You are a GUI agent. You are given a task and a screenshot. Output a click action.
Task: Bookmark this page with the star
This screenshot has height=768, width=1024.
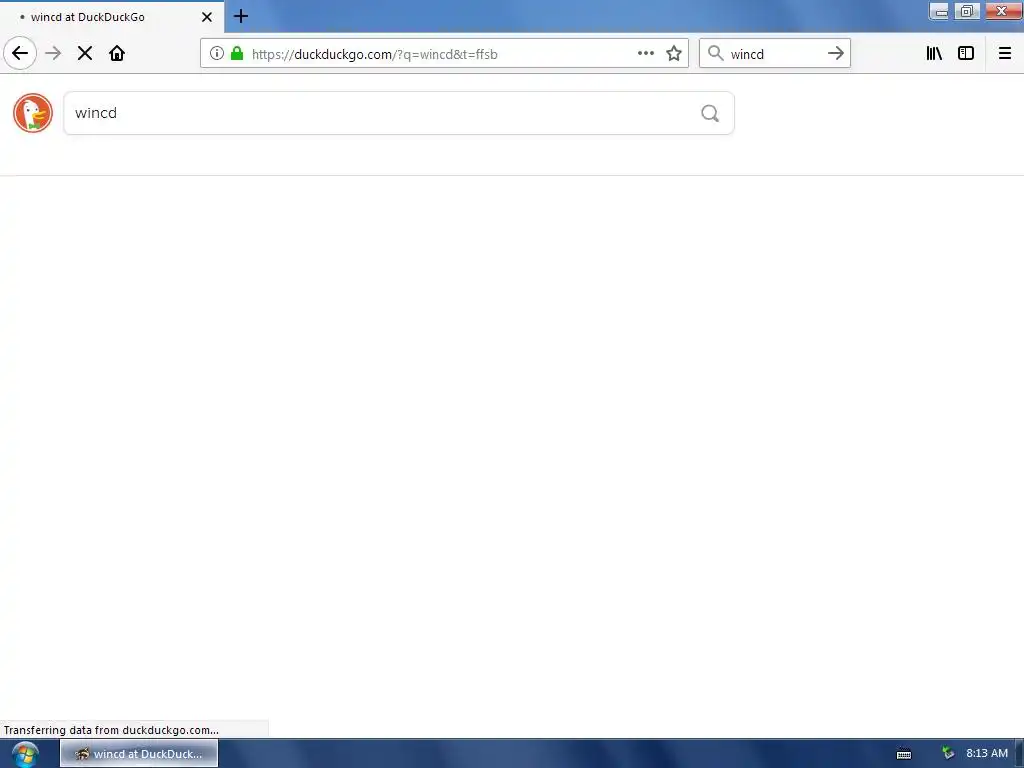tap(674, 53)
